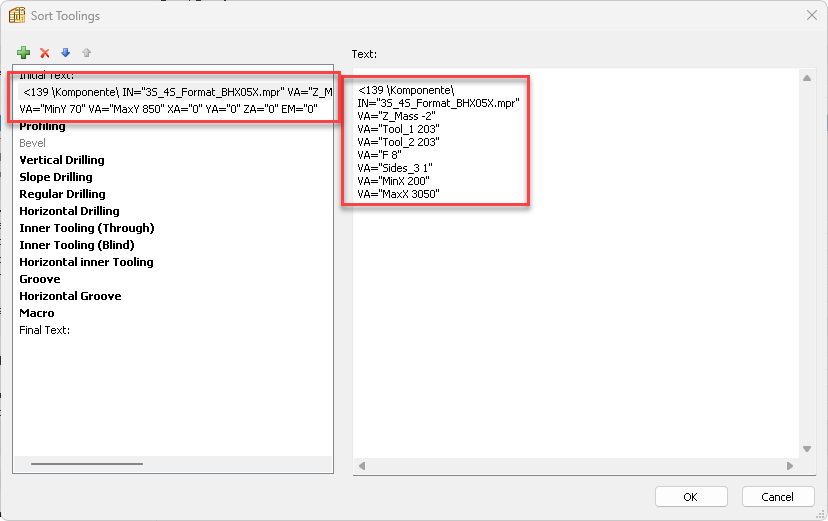Click the Sort Toolings title bar icon
The image size is (828, 521).
(x=17, y=16)
